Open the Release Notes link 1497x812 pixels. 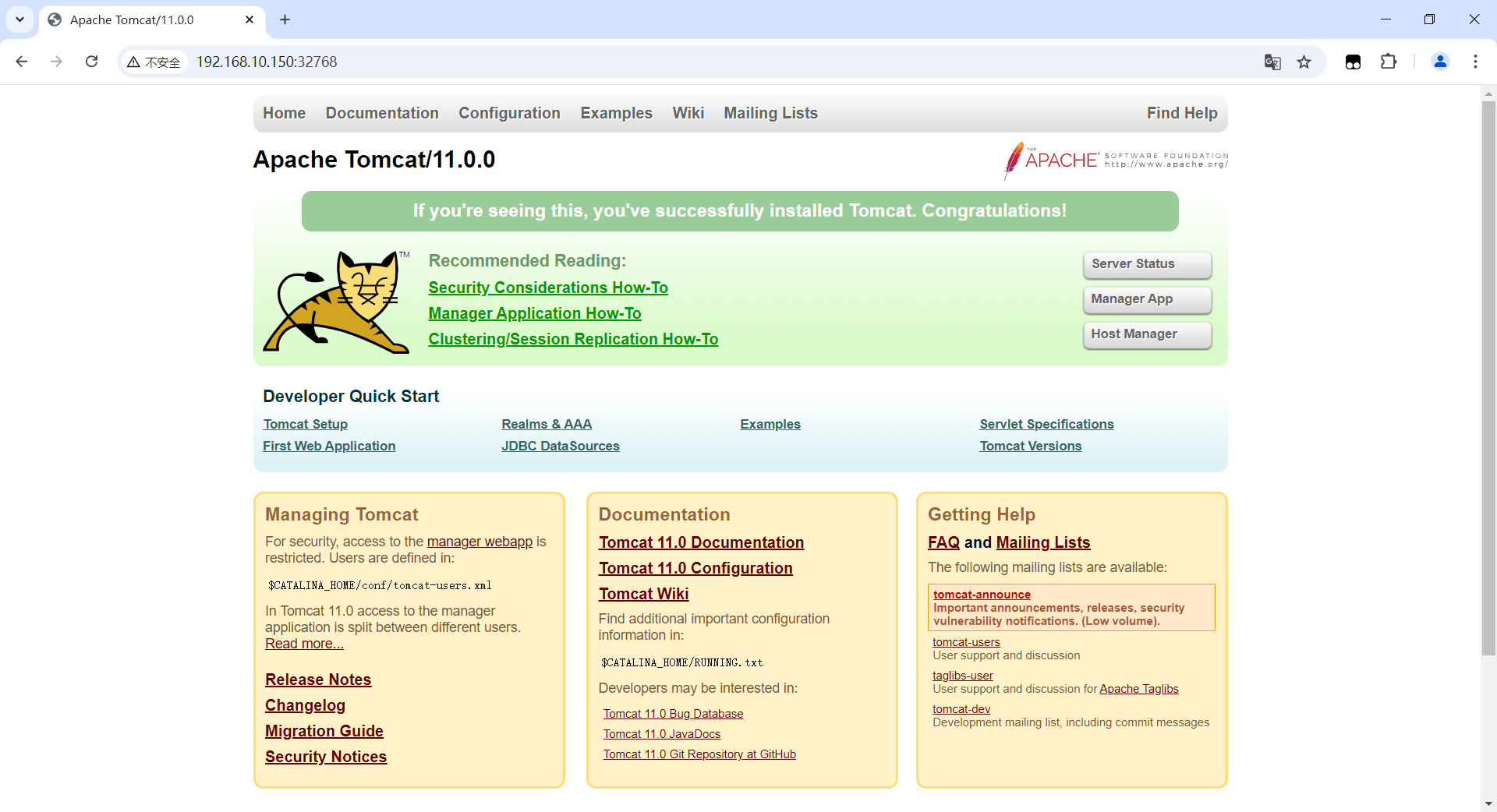point(318,680)
